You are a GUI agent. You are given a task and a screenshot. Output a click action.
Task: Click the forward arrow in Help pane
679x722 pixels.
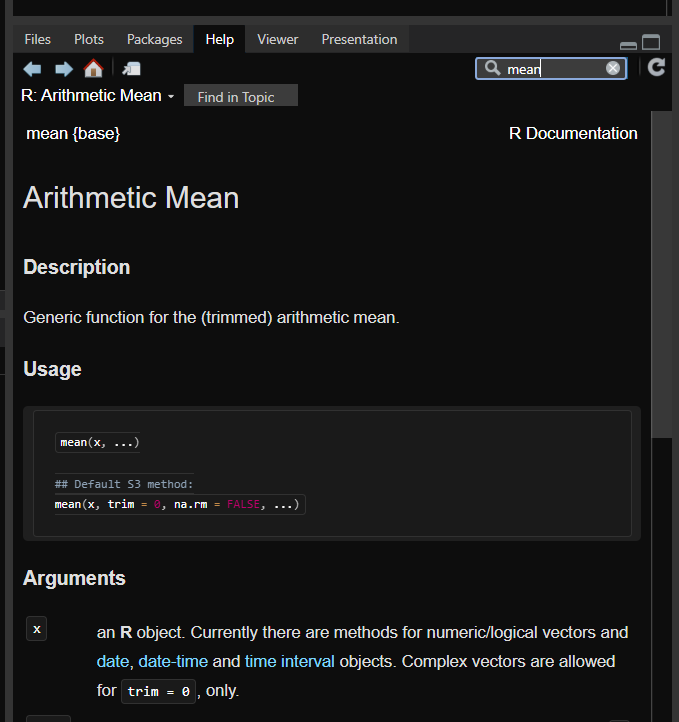click(x=63, y=69)
